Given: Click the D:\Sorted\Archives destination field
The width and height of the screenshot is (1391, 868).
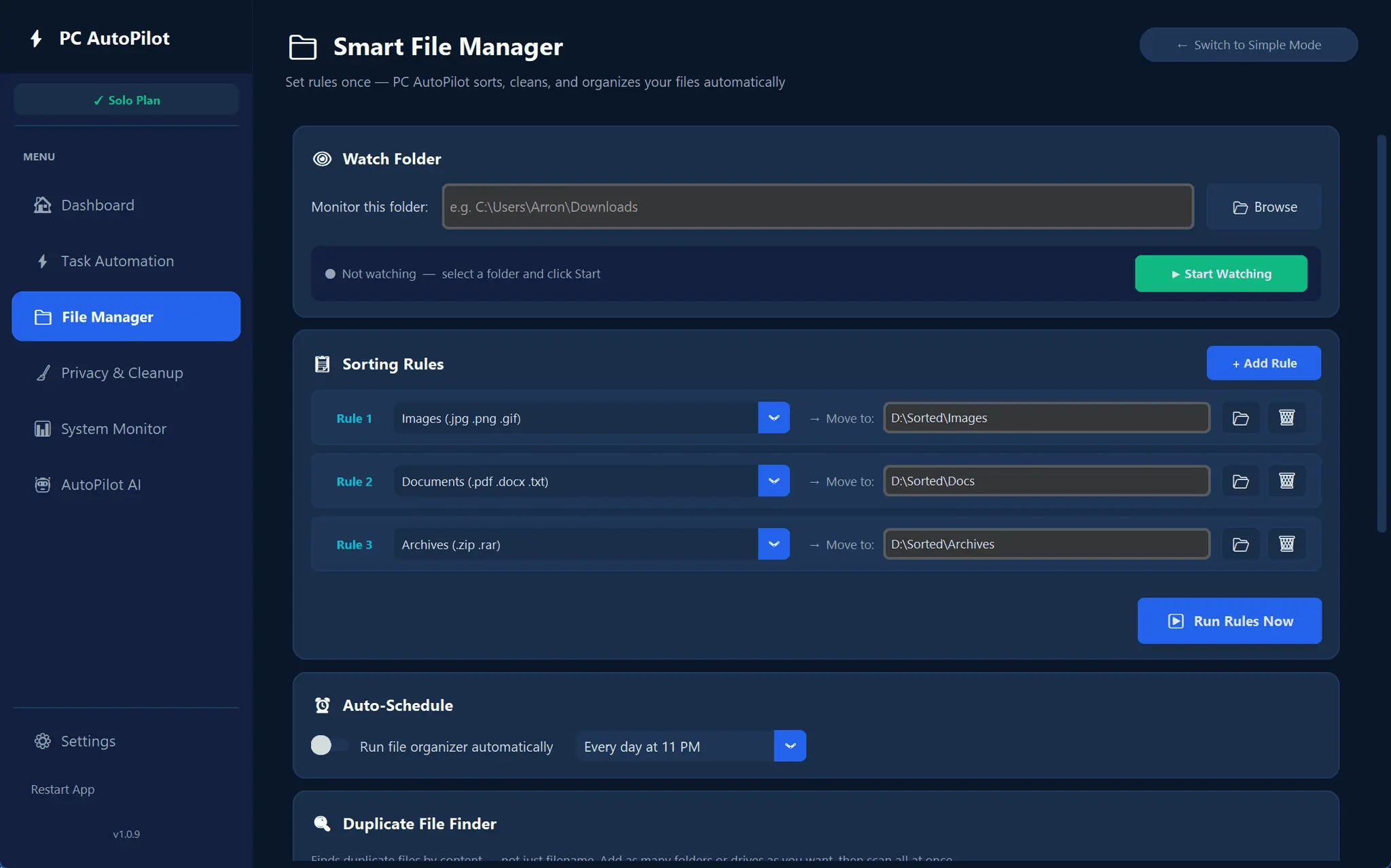Looking at the screenshot, I should point(1047,544).
